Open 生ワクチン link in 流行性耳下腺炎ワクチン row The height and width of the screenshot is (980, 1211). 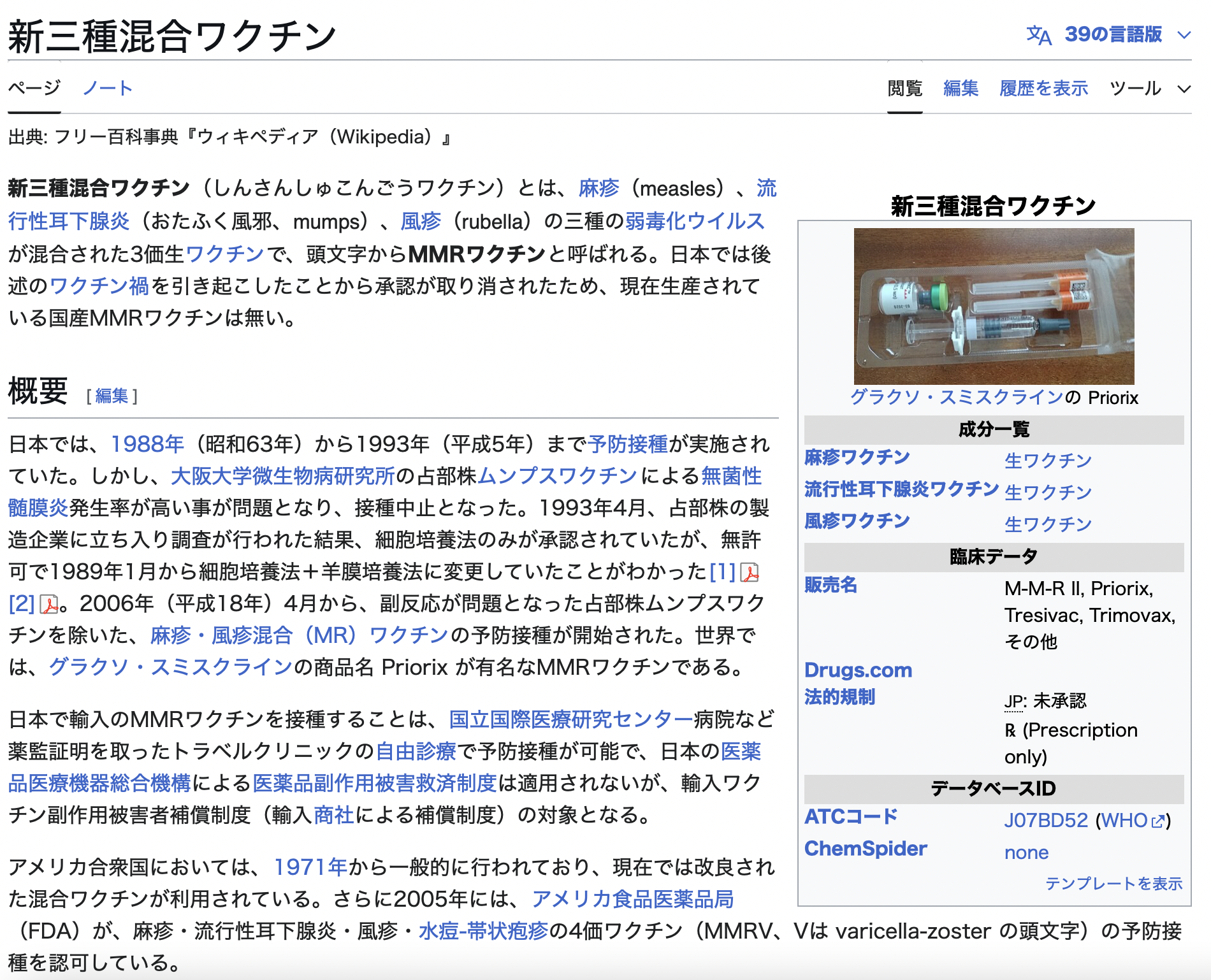click(1048, 493)
